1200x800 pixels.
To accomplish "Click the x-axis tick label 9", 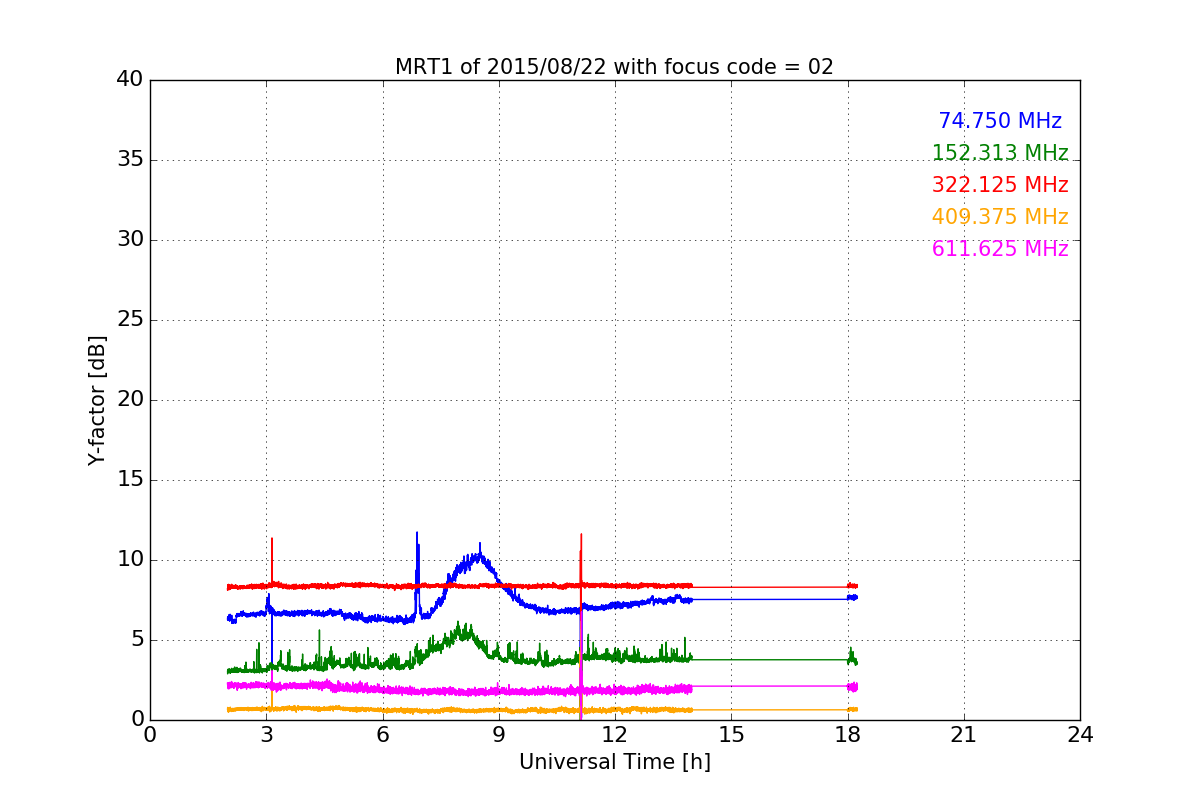I will click(498, 735).
